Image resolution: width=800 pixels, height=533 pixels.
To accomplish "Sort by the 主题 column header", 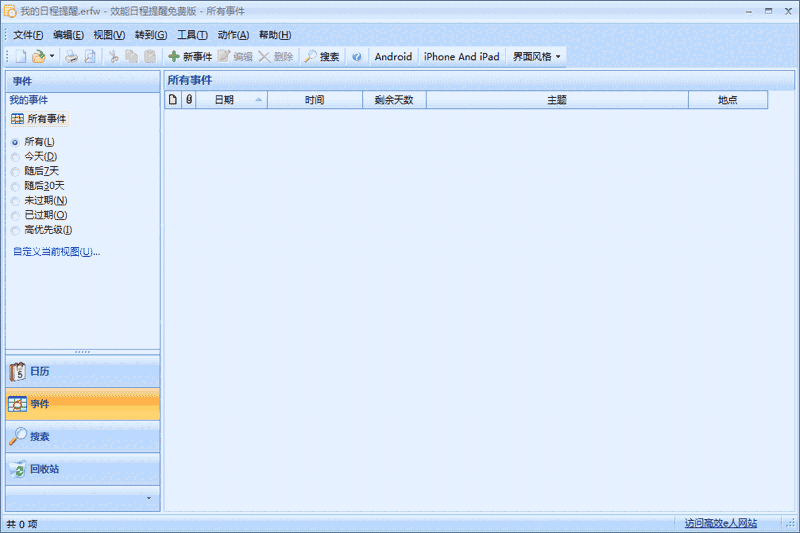I will pos(557,100).
